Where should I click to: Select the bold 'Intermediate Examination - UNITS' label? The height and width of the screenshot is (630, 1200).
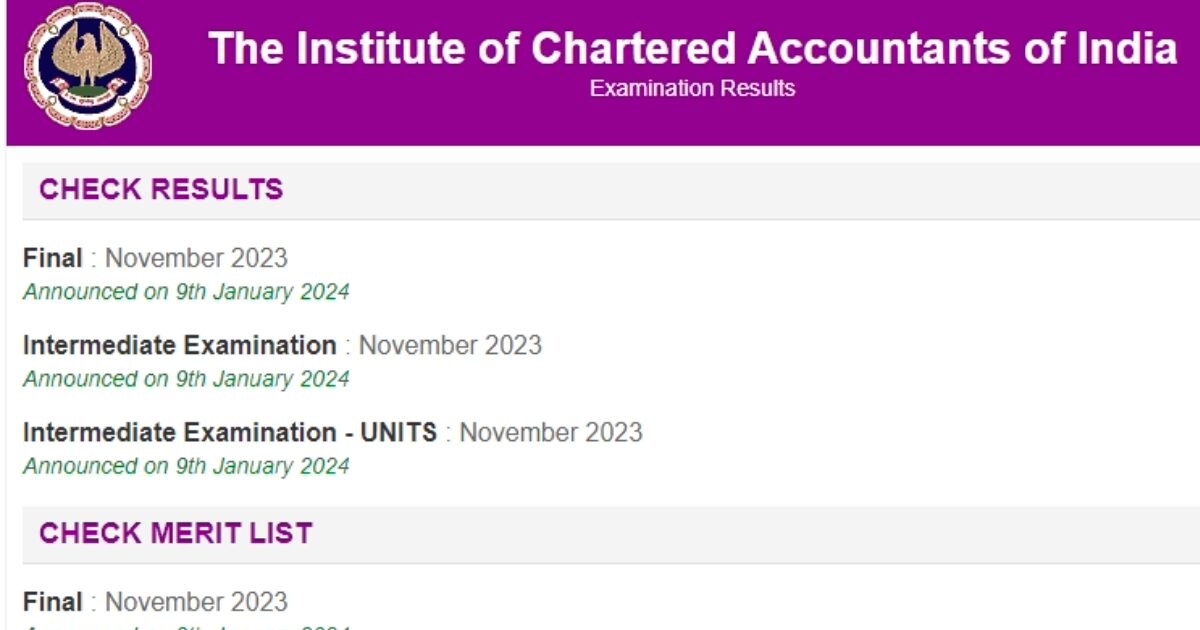pyautogui.click(x=228, y=432)
